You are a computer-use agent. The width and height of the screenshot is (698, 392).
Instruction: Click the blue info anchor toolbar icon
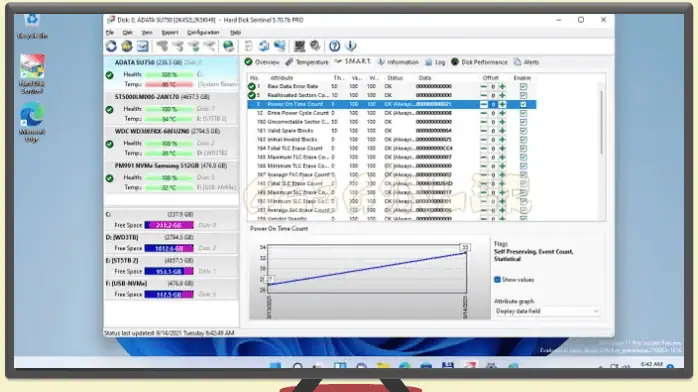pyautogui.click(x=351, y=46)
